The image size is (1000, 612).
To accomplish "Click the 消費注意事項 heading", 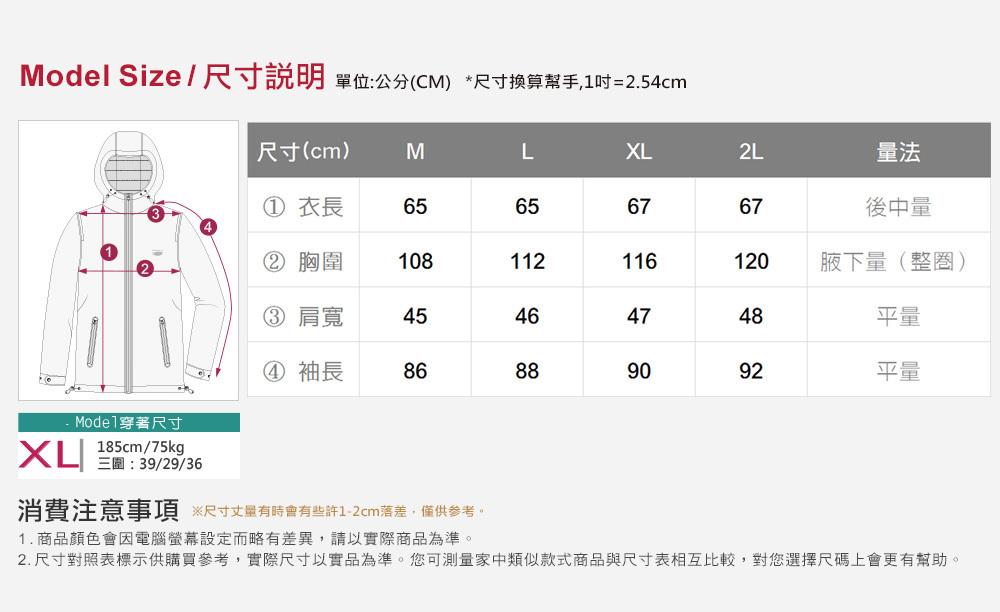I will coord(99,510).
